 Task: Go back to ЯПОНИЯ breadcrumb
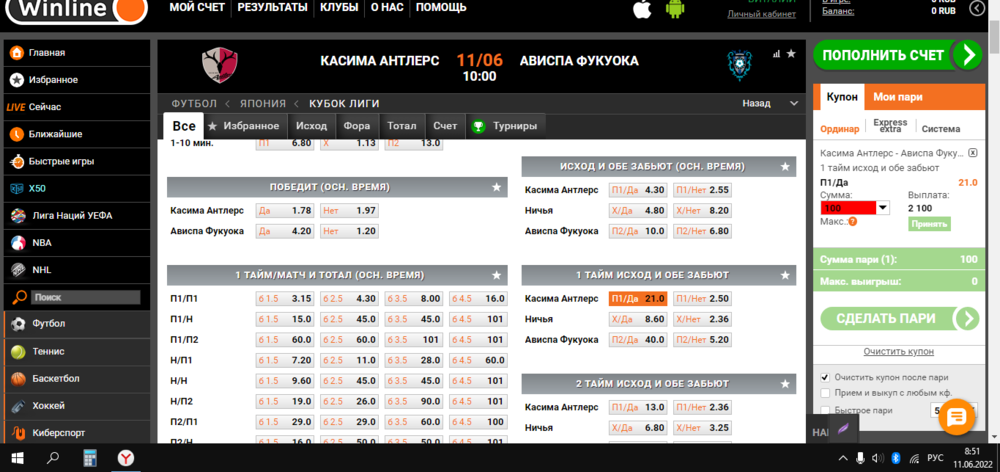263,103
